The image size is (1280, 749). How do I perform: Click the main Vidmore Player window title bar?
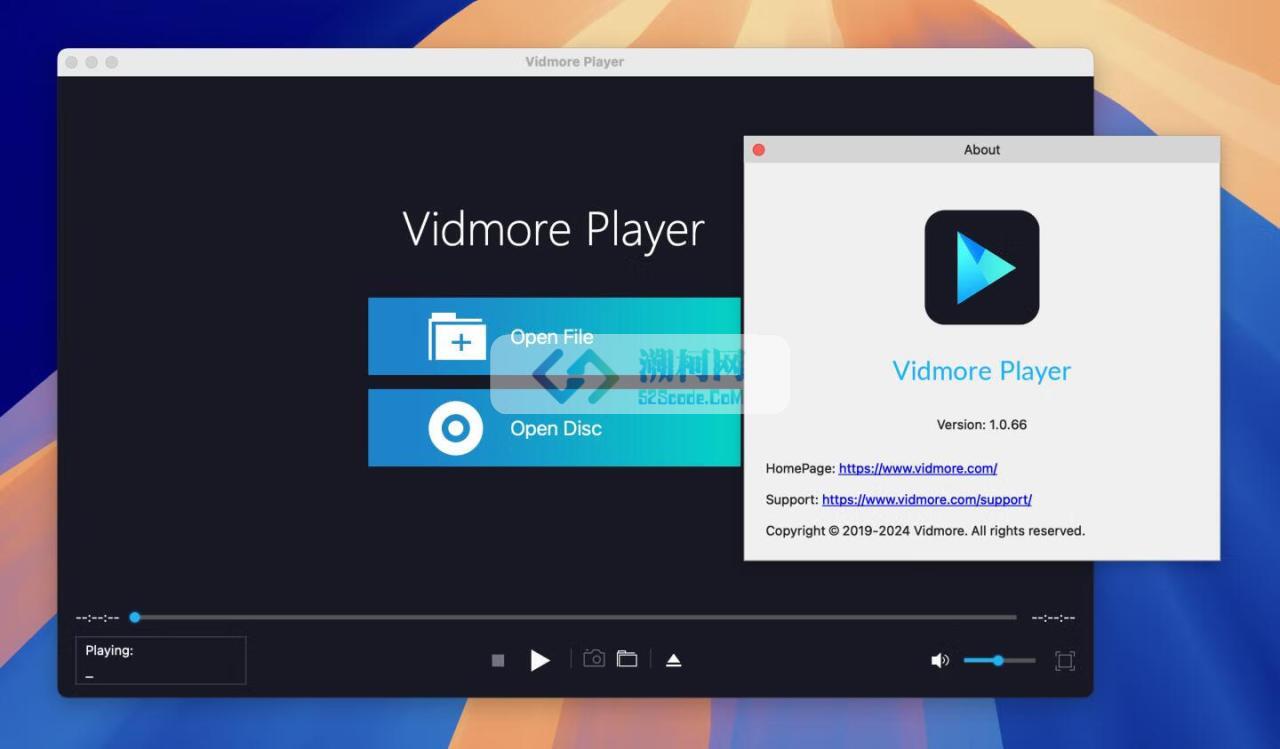[575, 62]
